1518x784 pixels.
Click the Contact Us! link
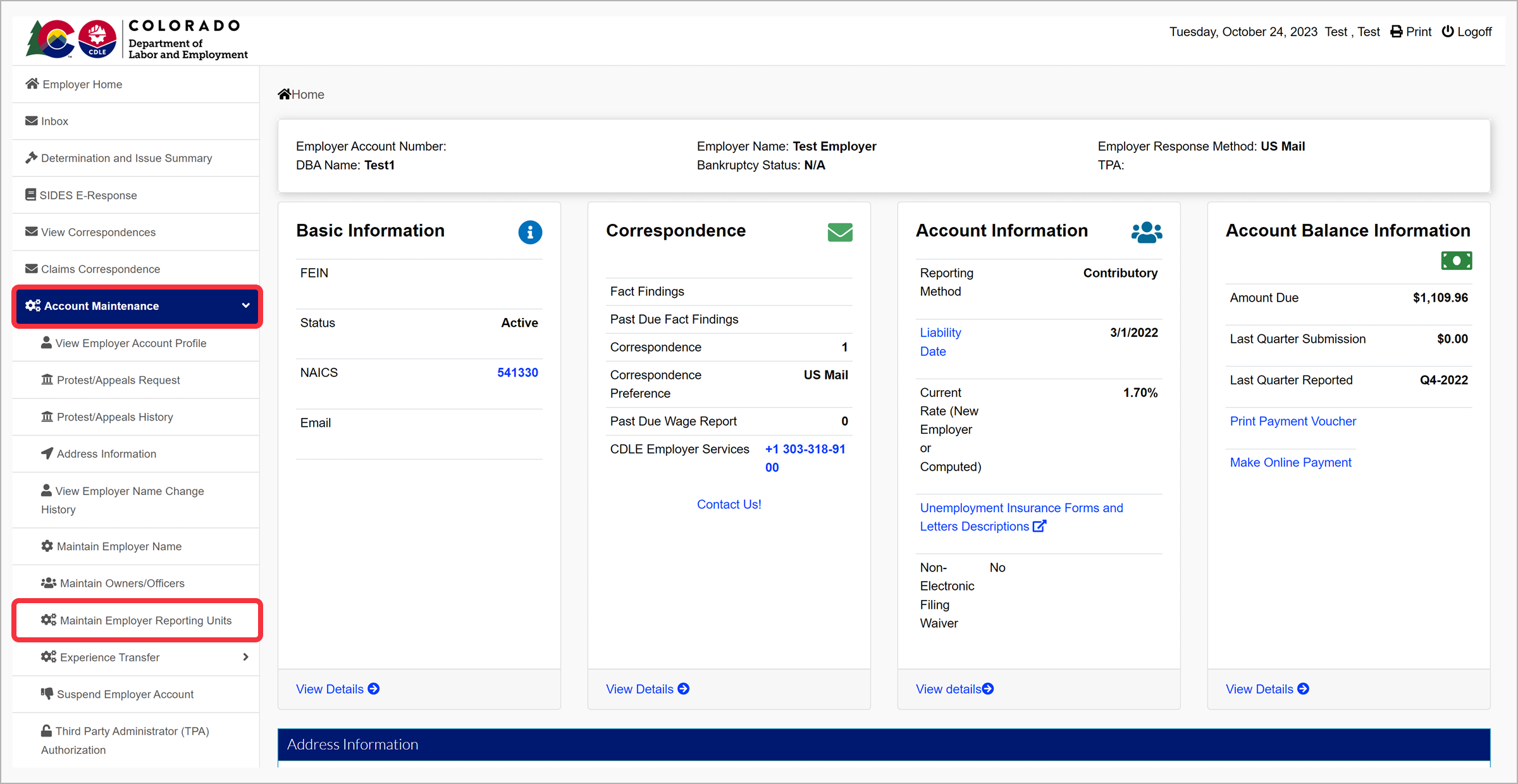pyautogui.click(x=729, y=504)
